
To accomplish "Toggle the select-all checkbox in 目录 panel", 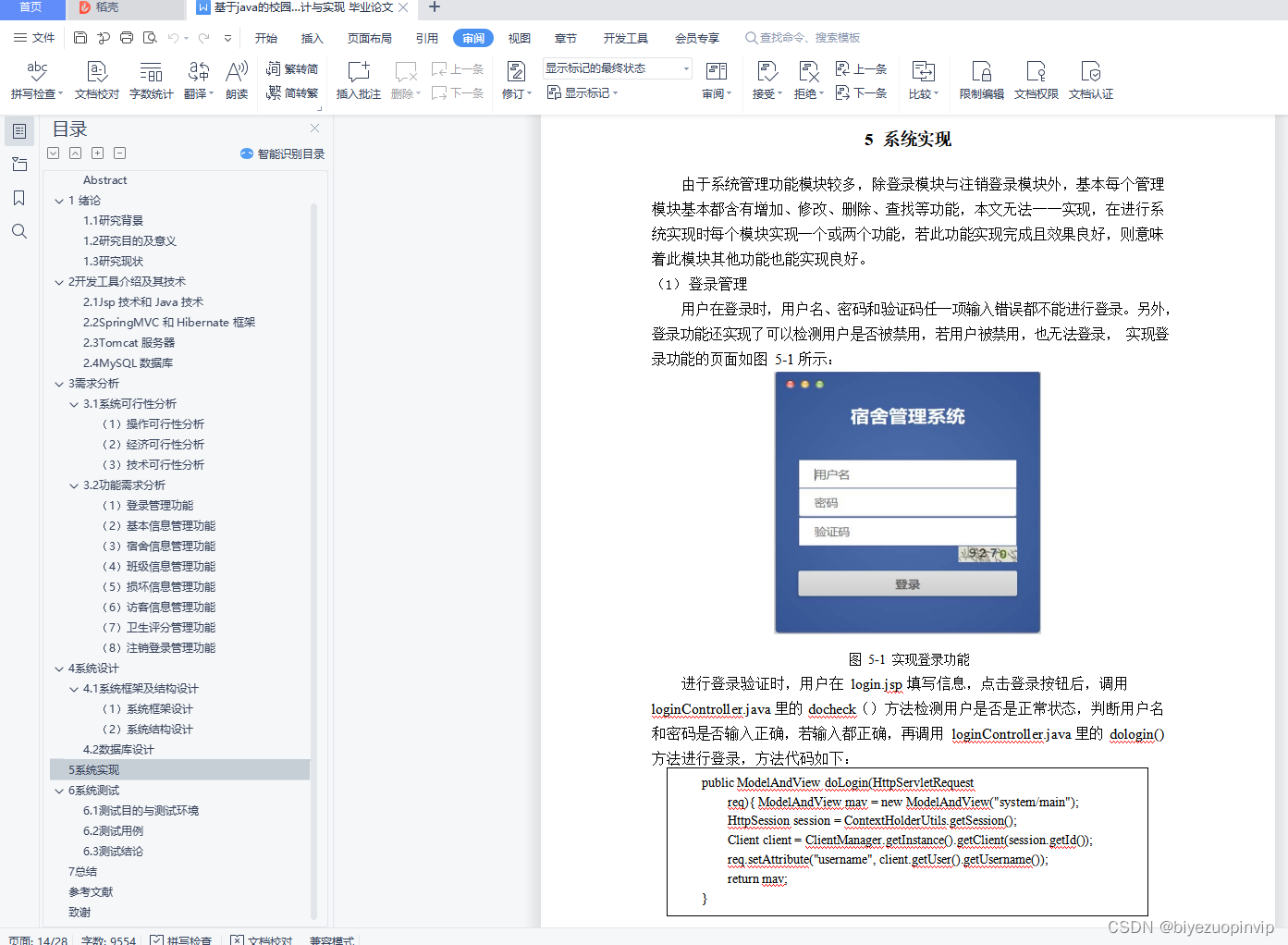I will (53, 153).
